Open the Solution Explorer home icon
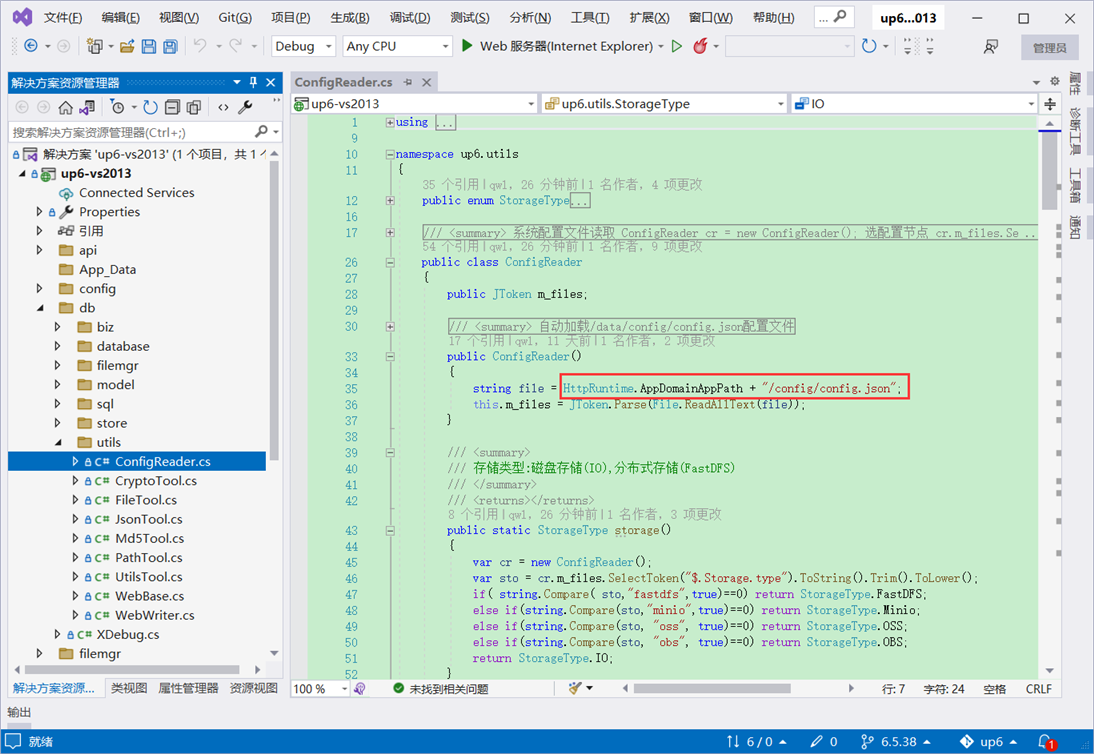The width and height of the screenshot is (1094, 754). [65, 107]
